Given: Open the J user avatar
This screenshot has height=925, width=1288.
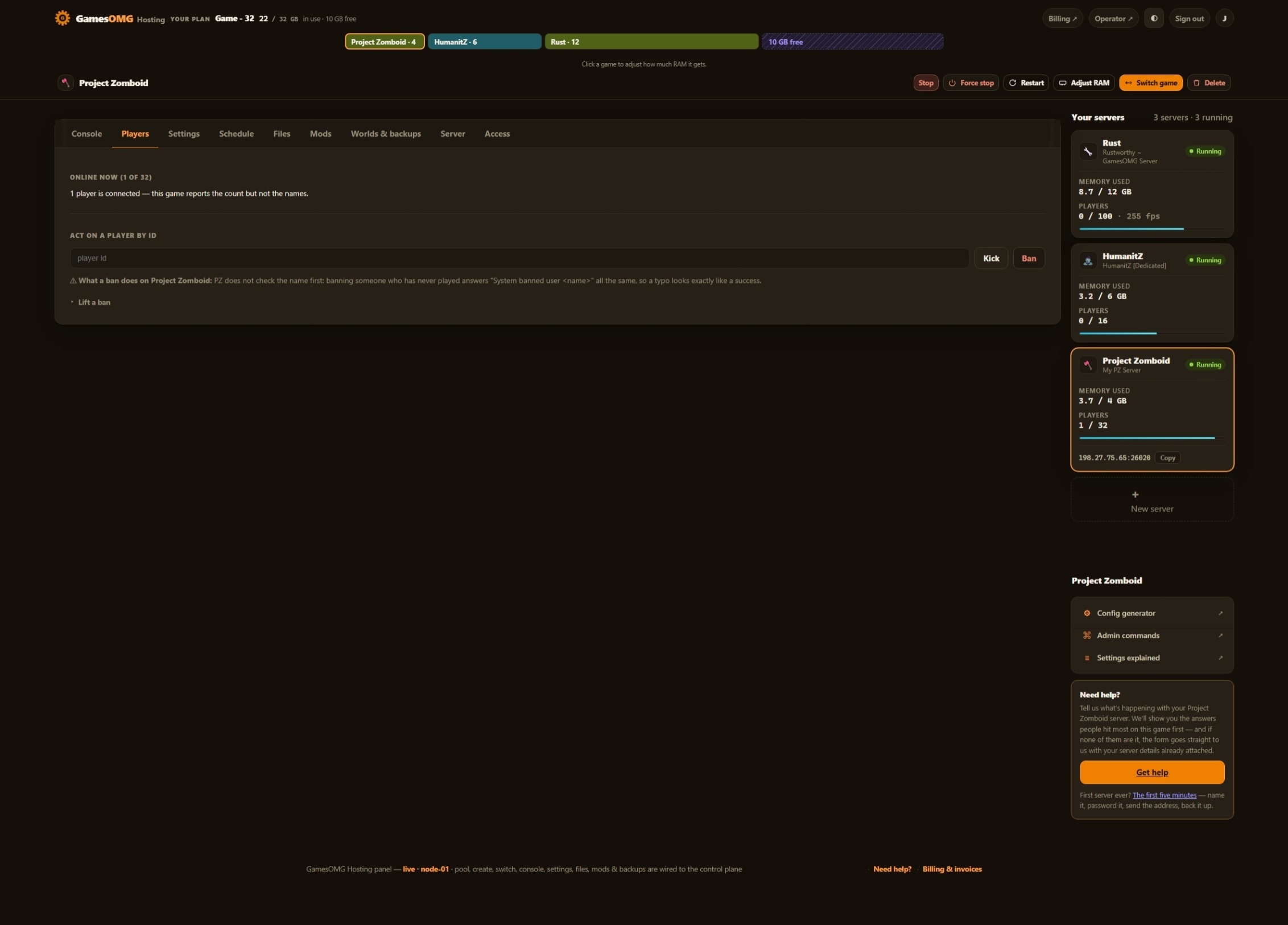Looking at the screenshot, I should coord(1224,18).
